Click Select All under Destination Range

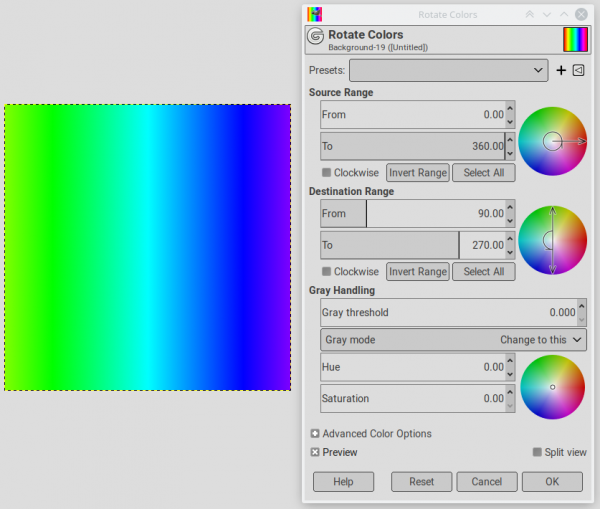pos(484,271)
